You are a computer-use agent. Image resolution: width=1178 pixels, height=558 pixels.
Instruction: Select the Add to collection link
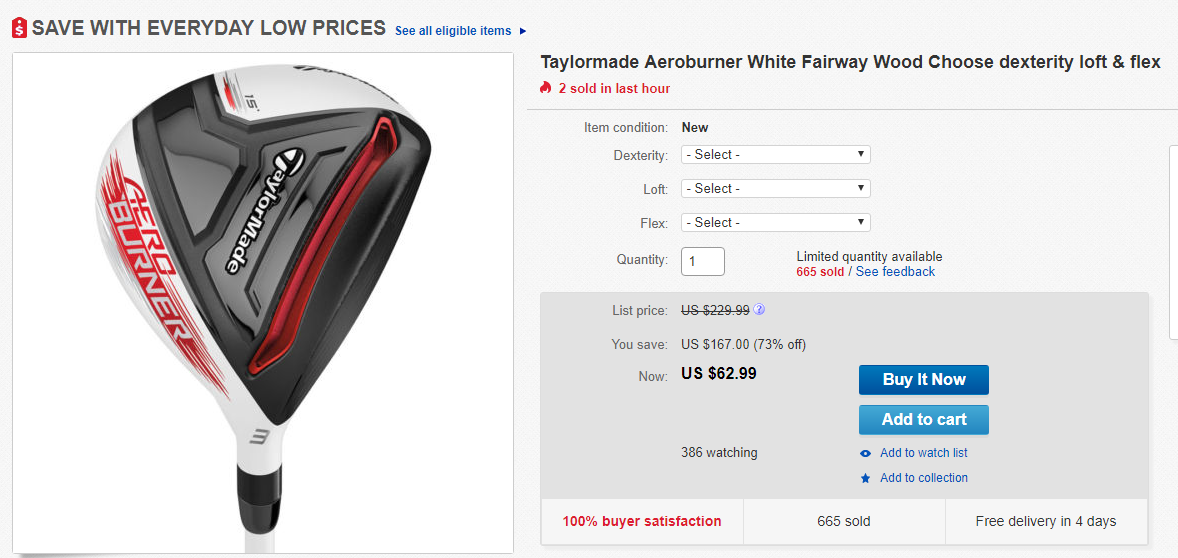click(923, 478)
